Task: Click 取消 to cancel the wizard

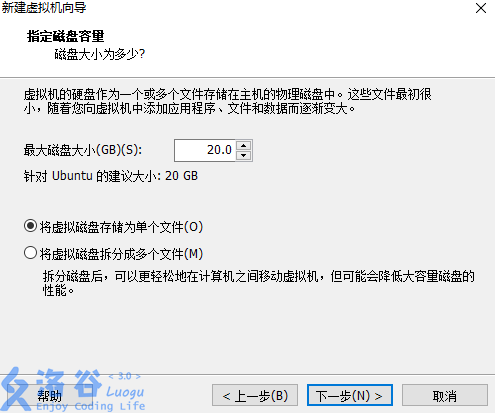Action: [x=445, y=396]
